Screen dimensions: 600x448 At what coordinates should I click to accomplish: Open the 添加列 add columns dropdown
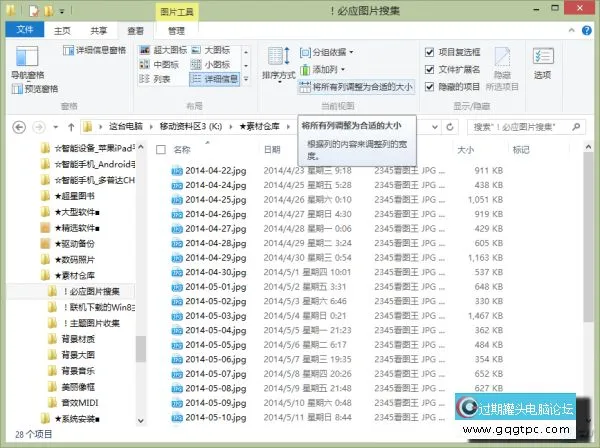click(323, 69)
